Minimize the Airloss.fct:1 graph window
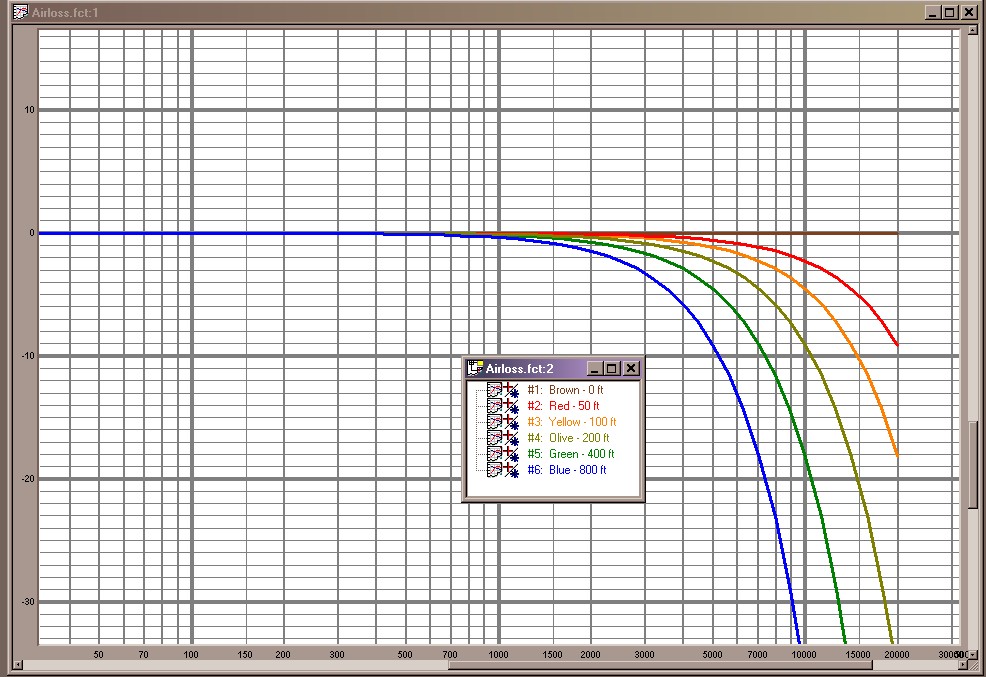 coord(932,13)
